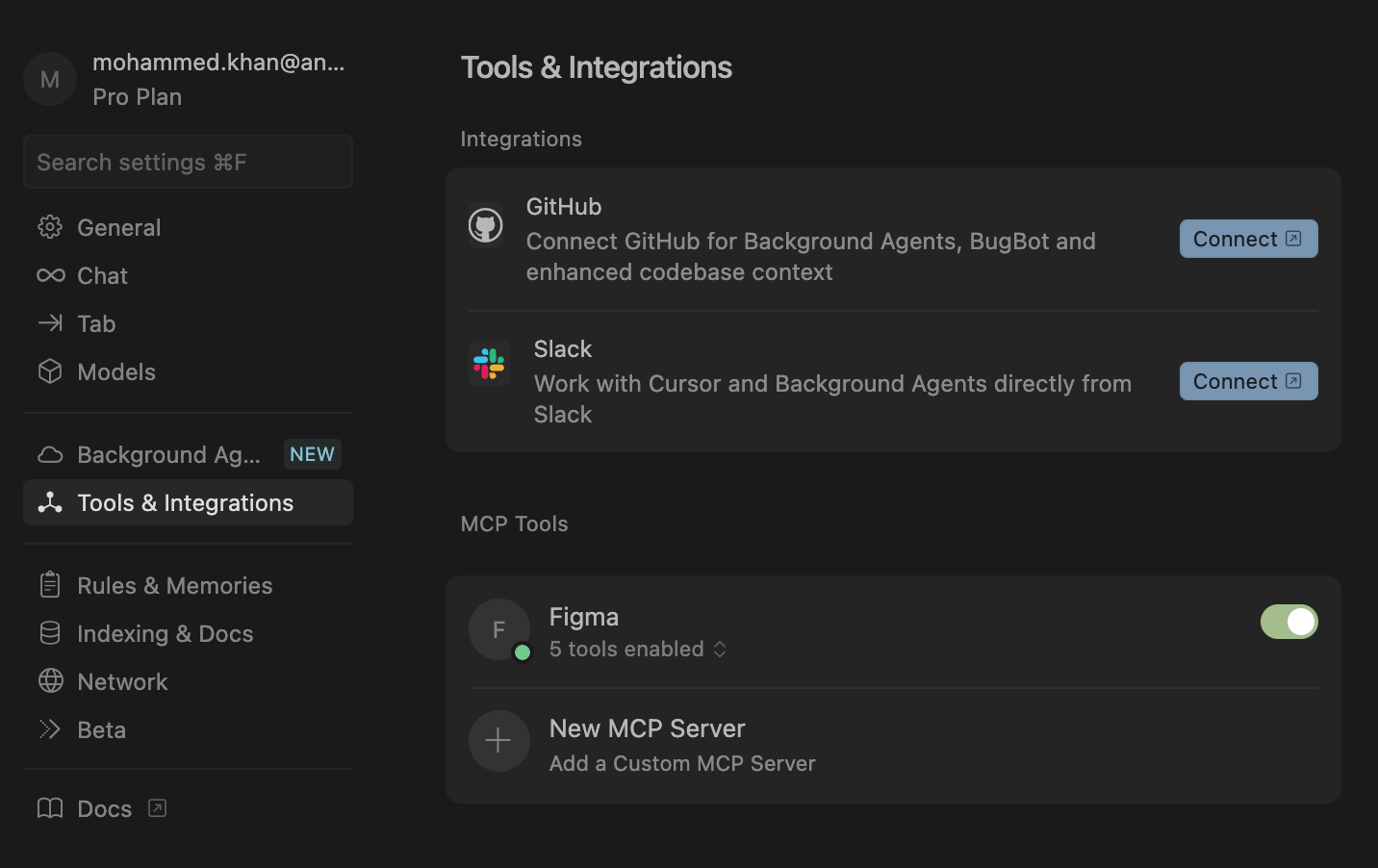
Task: Go to Rules & Memories settings
Action: tap(174, 585)
